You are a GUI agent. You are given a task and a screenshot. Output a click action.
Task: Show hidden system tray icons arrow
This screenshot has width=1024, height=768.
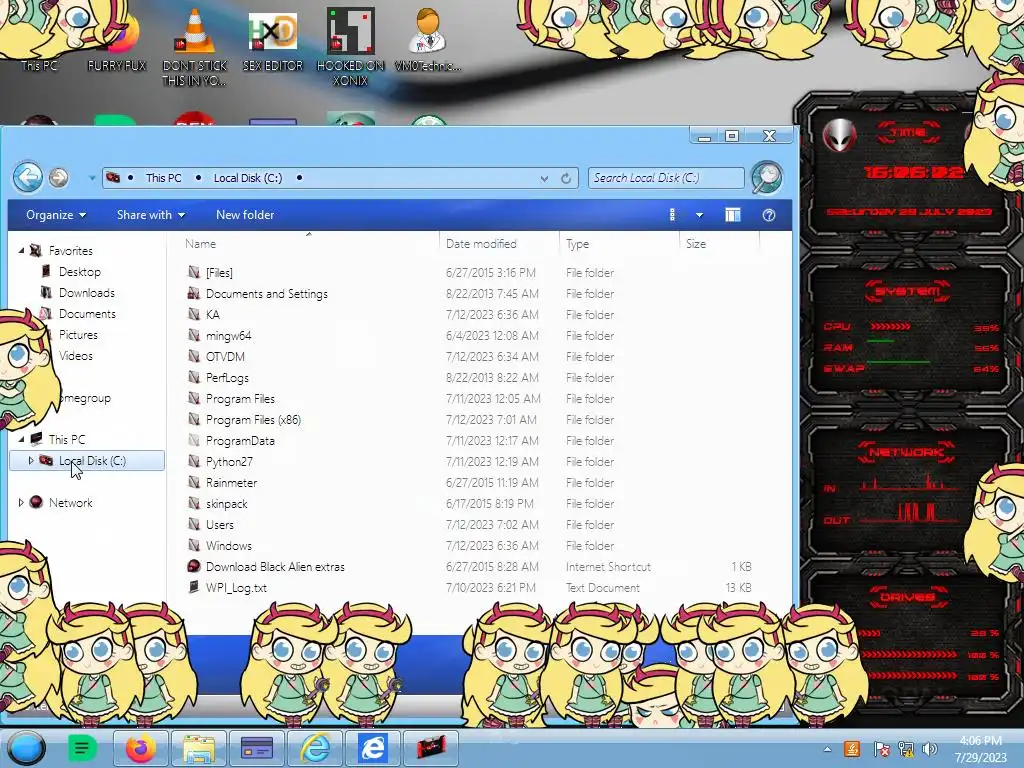827,749
